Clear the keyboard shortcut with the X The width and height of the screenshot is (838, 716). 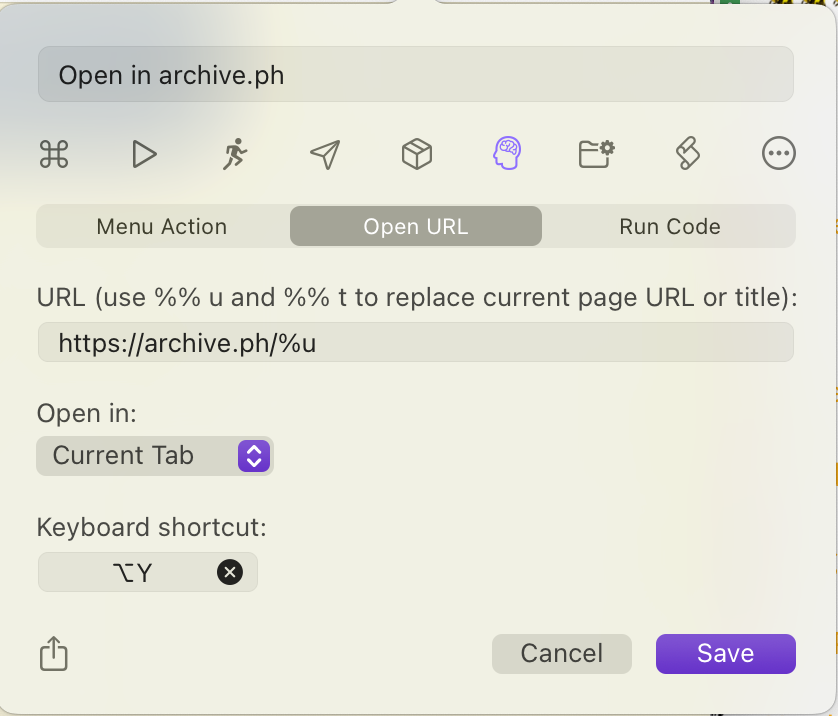230,572
